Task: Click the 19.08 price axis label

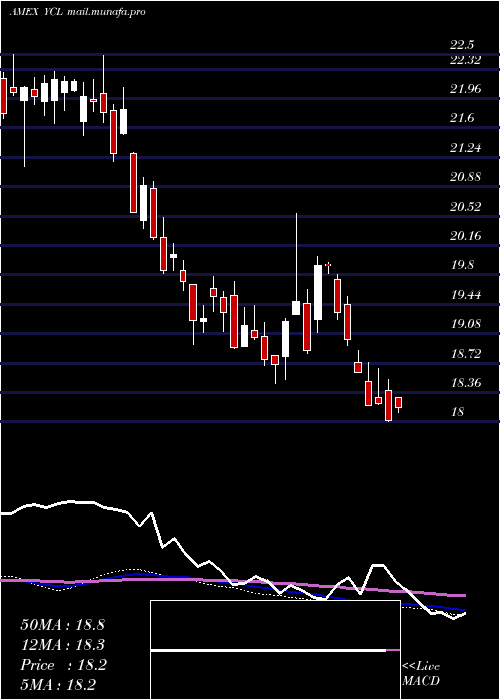Action: point(465,324)
